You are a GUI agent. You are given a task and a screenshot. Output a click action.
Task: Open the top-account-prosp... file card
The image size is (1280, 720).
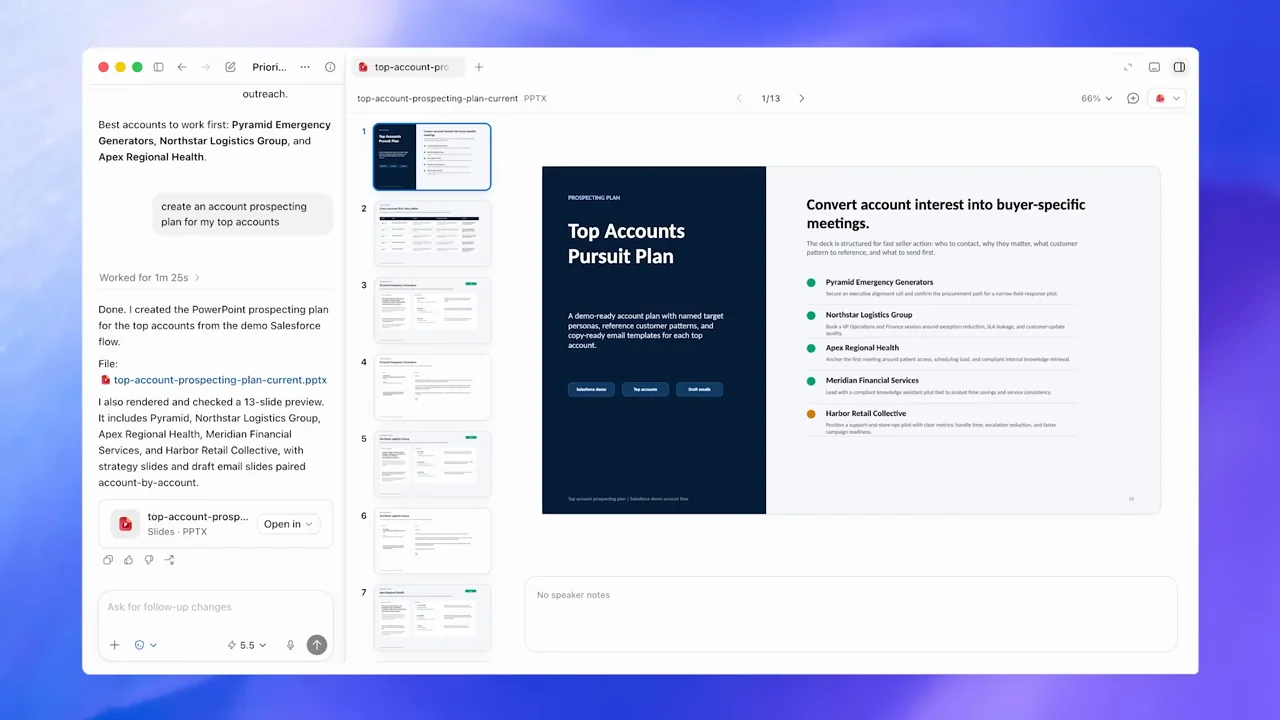click(215, 524)
